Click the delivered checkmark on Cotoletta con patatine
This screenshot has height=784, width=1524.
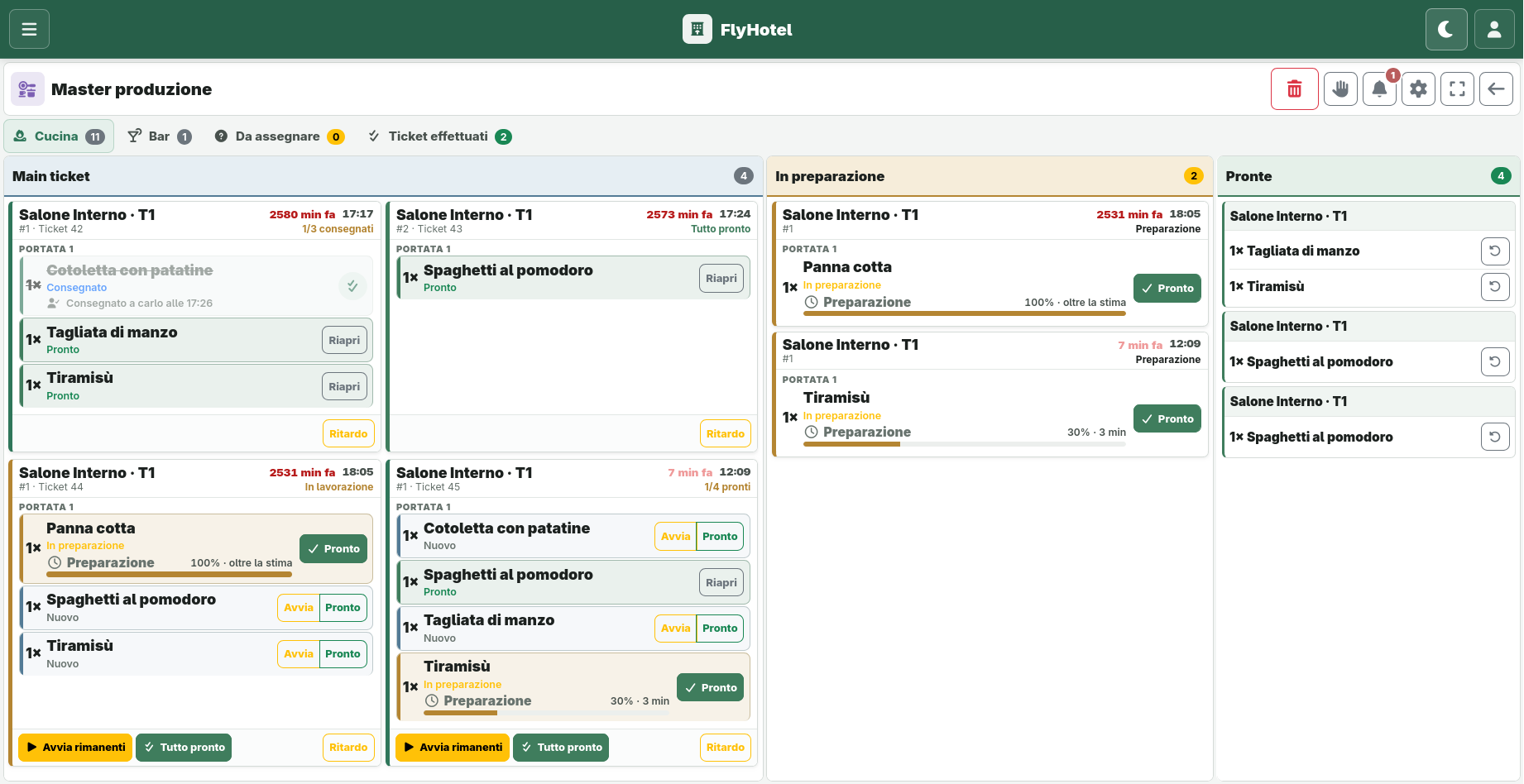352,286
